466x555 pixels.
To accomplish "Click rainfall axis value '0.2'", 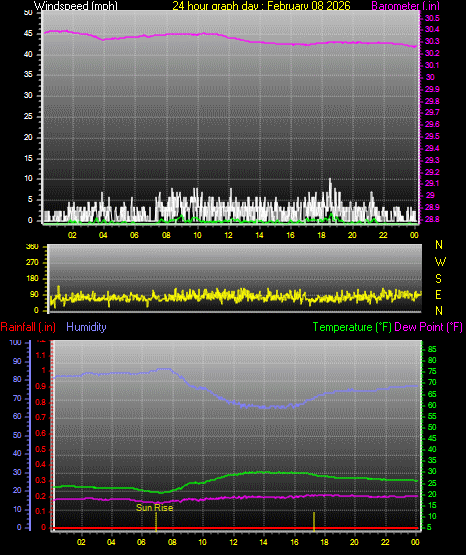I will pos(41,496).
